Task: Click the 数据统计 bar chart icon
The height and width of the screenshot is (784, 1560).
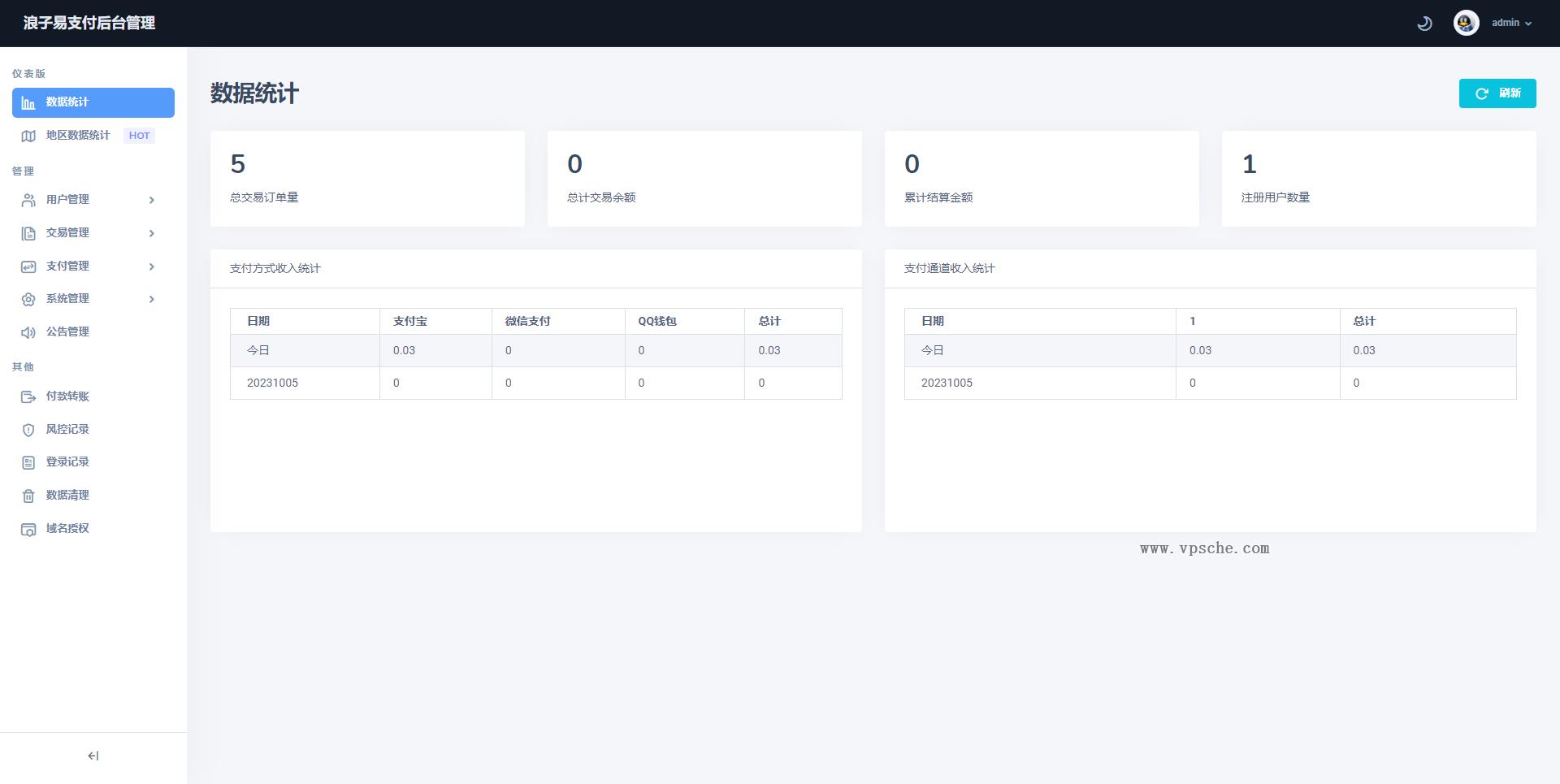Action: [28, 103]
